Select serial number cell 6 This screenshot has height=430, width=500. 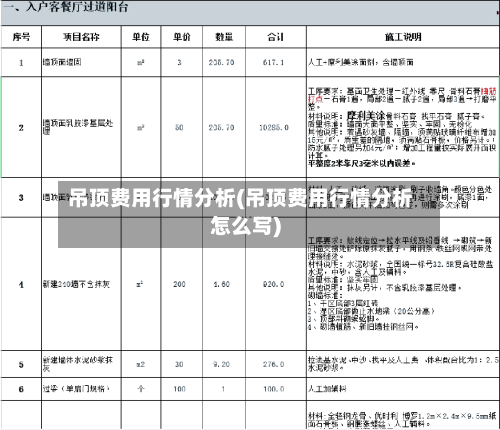(21, 389)
